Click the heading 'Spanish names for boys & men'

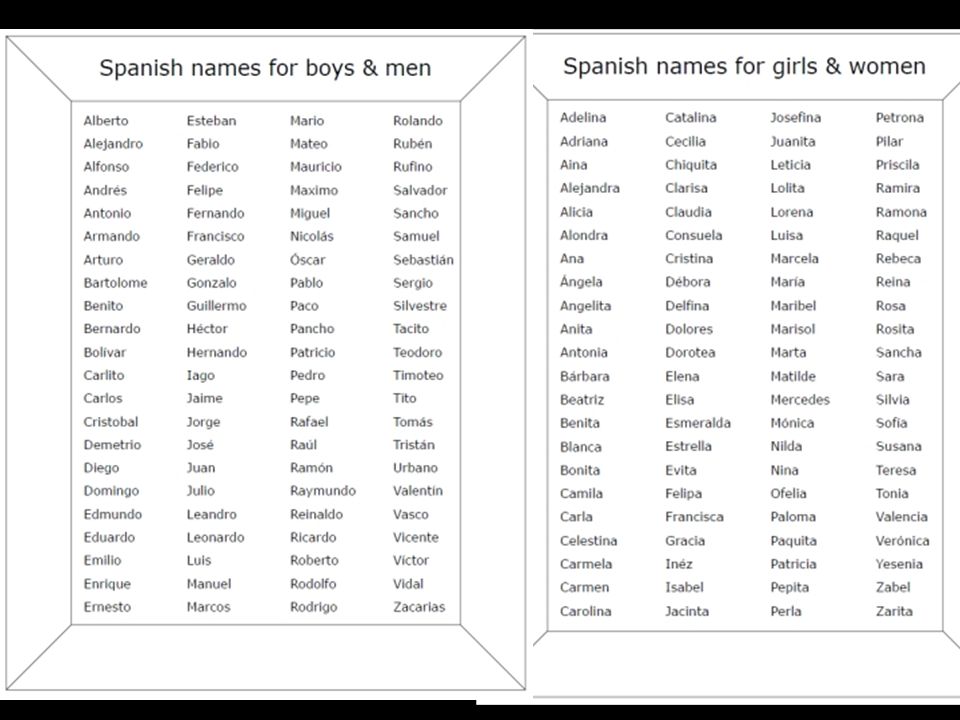(x=265, y=68)
